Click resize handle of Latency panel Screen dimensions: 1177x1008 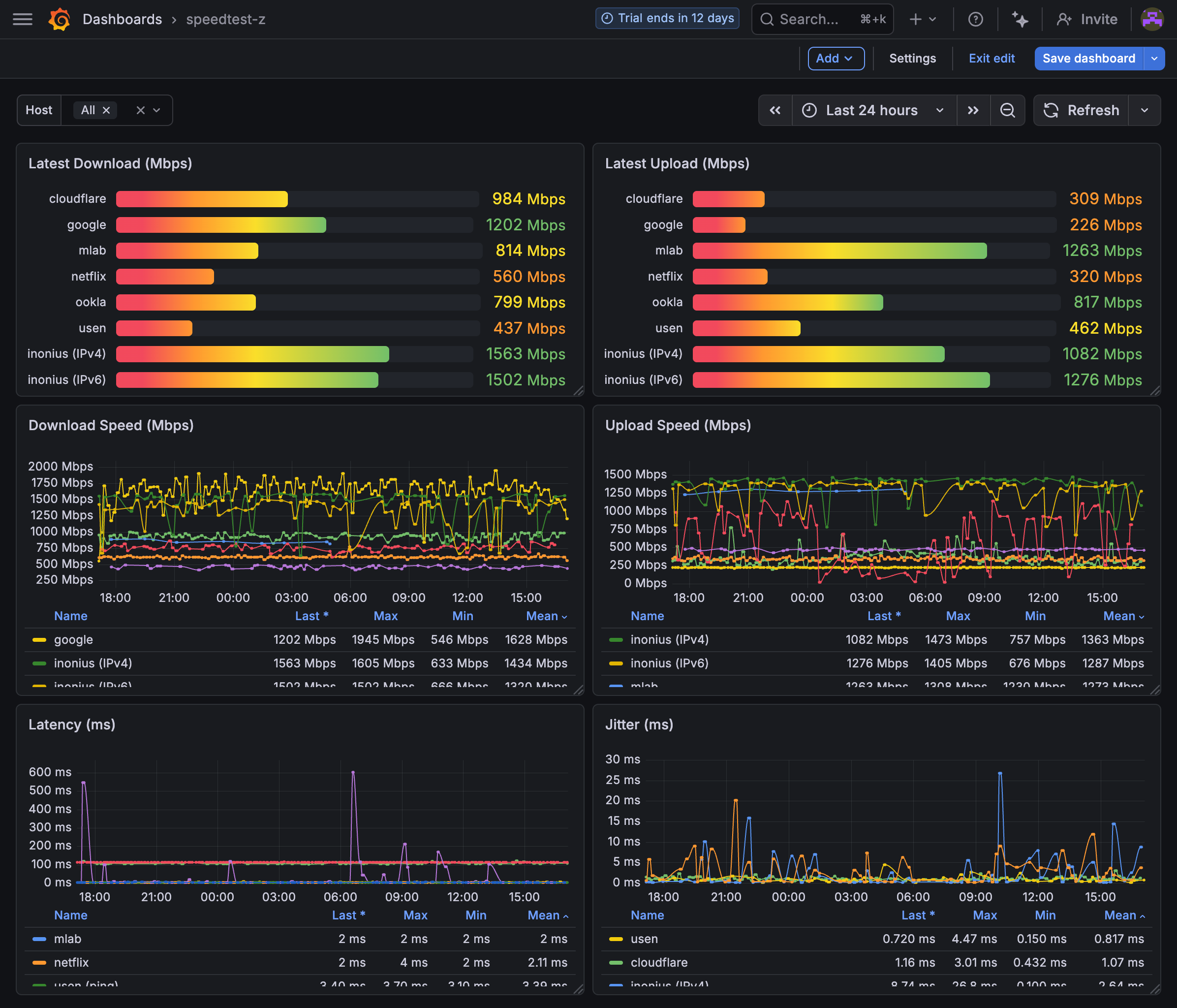[x=578, y=989]
